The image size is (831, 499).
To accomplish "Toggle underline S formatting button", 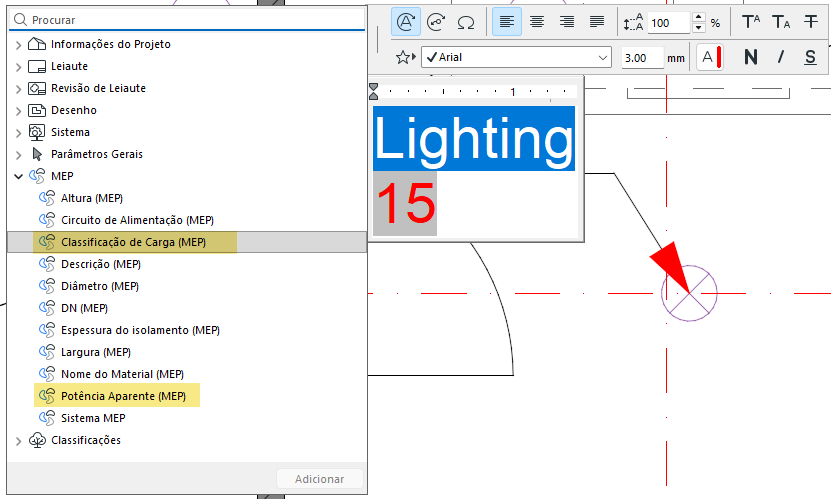I will coord(810,57).
